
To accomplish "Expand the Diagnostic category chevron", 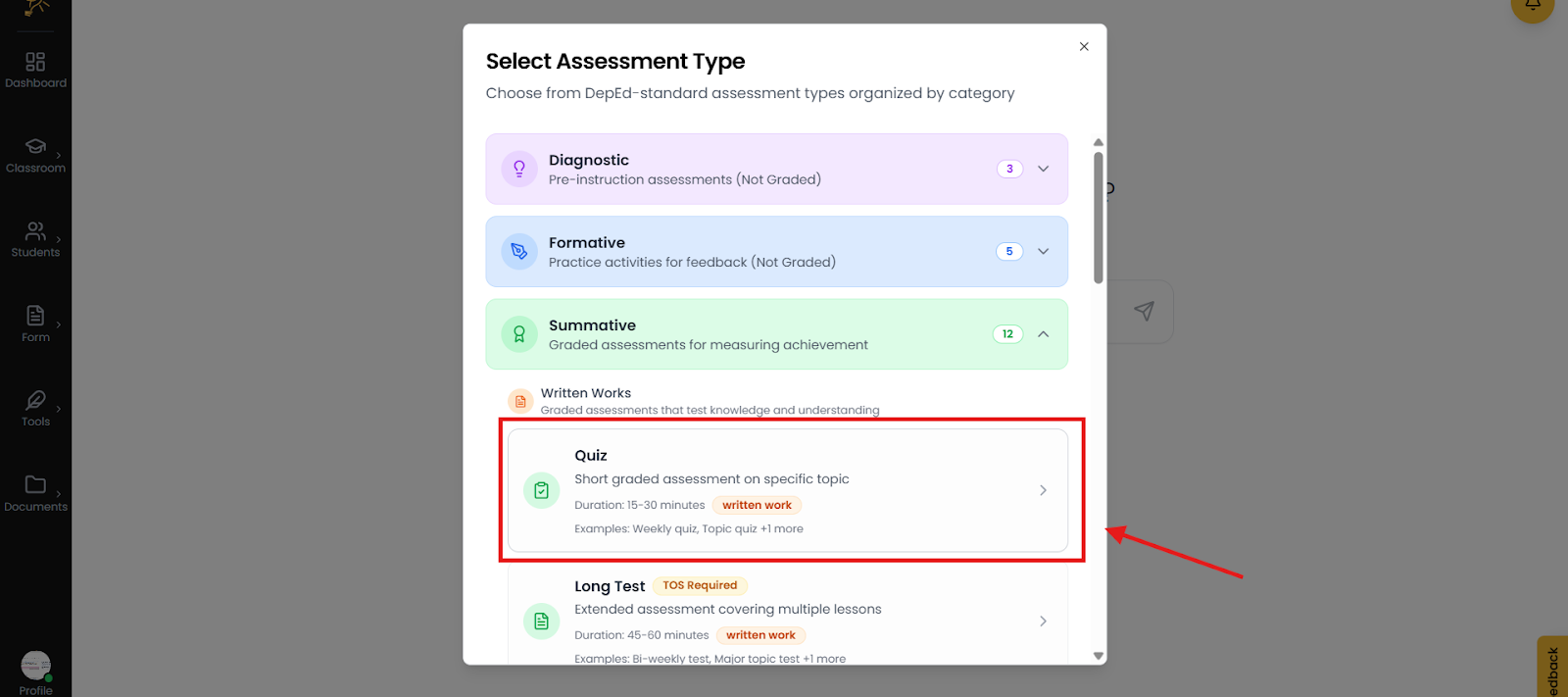I will point(1044,169).
